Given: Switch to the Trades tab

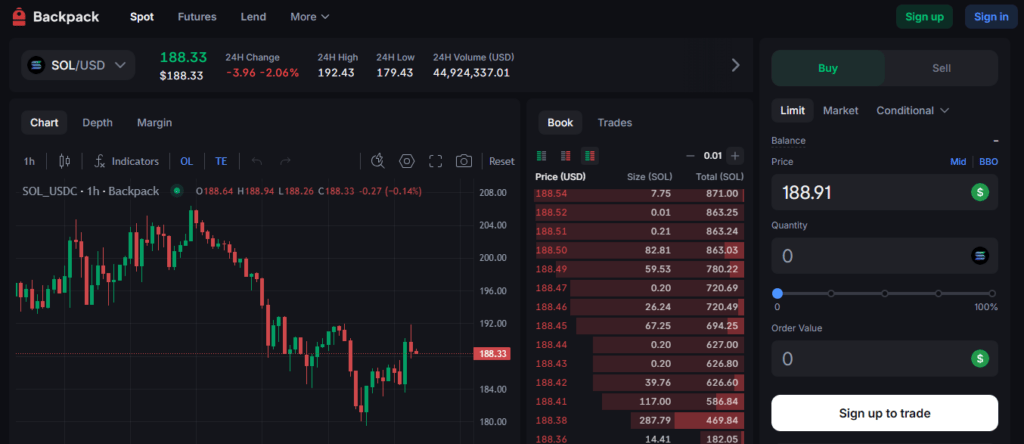Looking at the screenshot, I should (x=615, y=123).
